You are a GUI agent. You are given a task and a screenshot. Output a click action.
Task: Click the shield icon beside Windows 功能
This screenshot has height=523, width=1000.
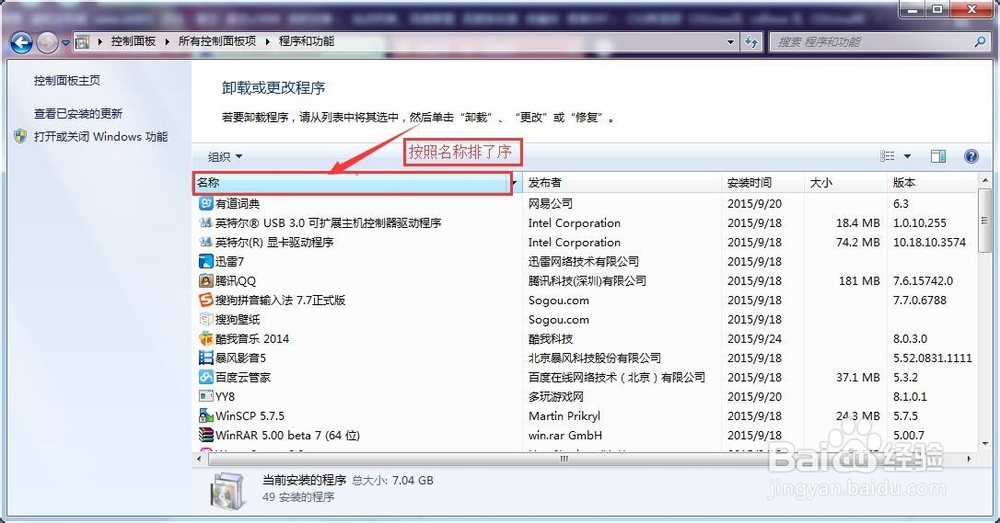20,136
